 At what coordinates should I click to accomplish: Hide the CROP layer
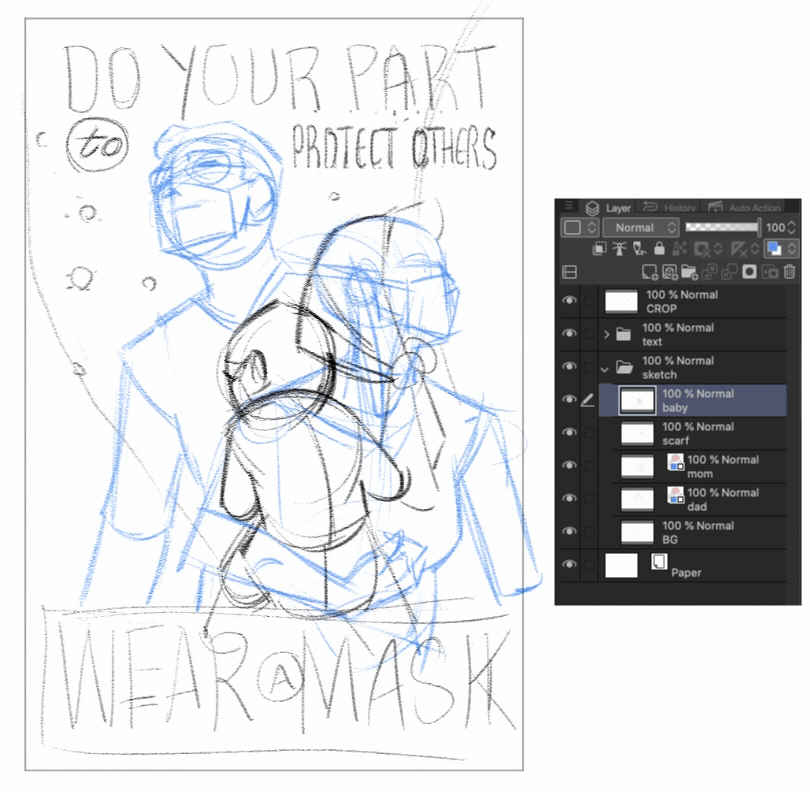(569, 300)
